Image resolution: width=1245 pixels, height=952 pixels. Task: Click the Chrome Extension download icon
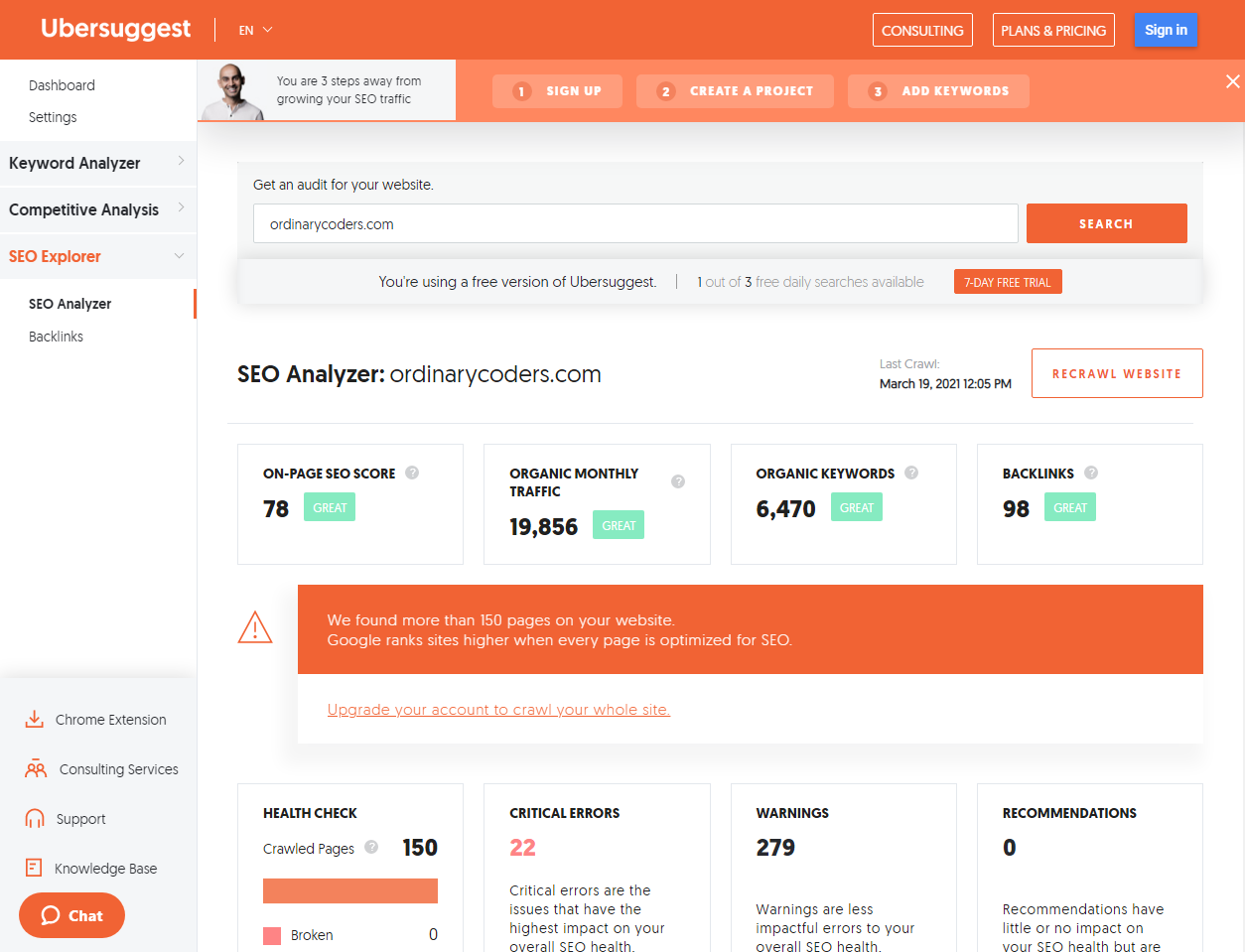click(x=34, y=719)
